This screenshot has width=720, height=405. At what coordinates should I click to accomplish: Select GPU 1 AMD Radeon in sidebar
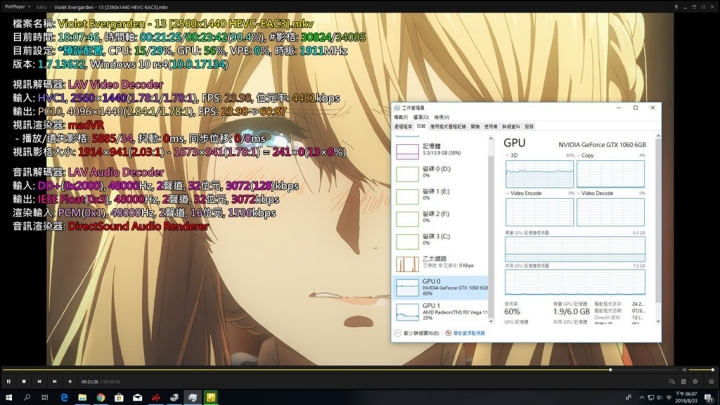[x=440, y=312]
